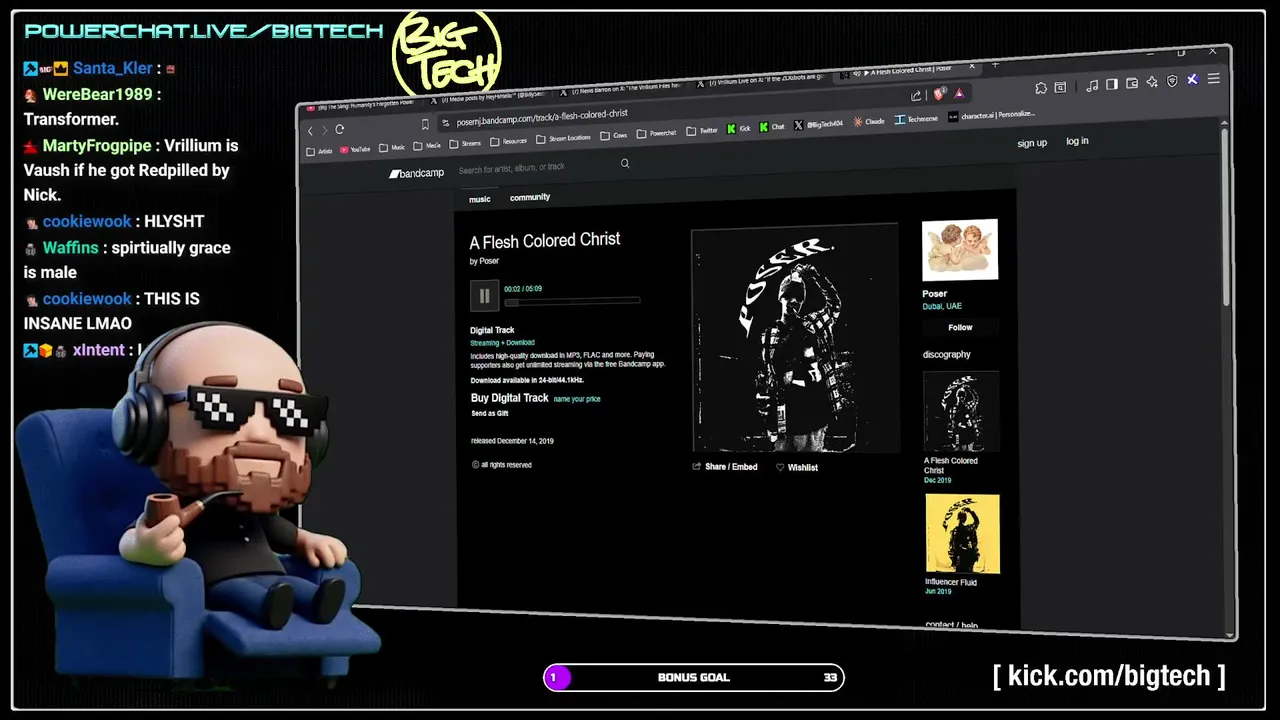Open the Twitter bookmark folder
Screen dimensions: 1280x720
(703, 131)
